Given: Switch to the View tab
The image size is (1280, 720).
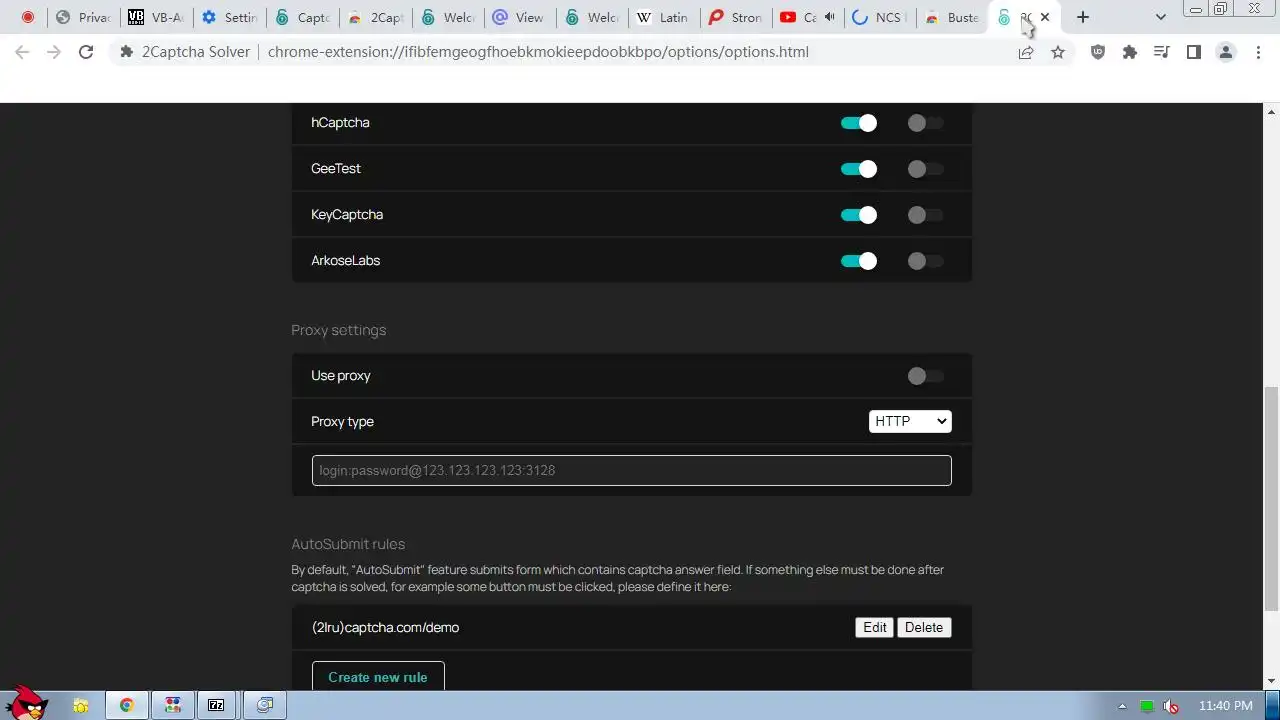Looking at the screenshot, I should tap(518, 17).
